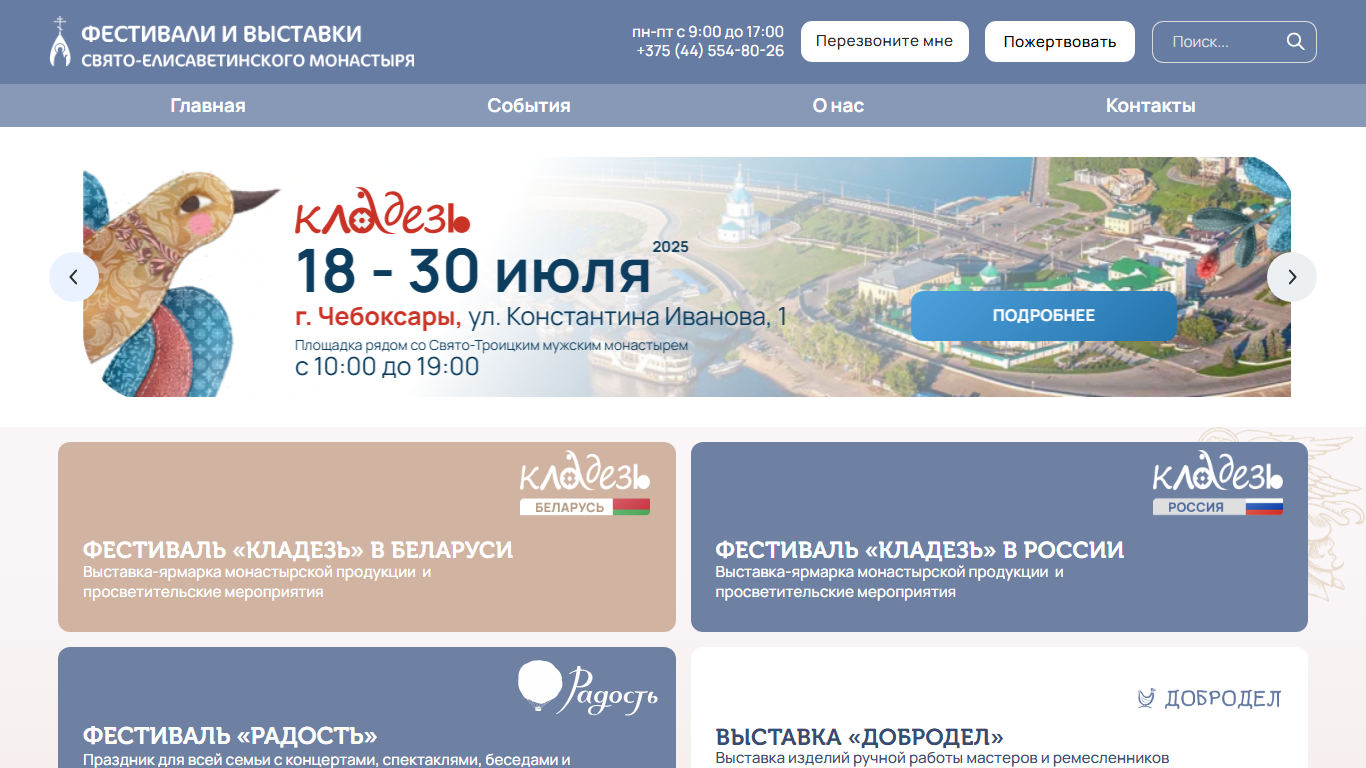Open the О нас menu item

pos(838,106)
